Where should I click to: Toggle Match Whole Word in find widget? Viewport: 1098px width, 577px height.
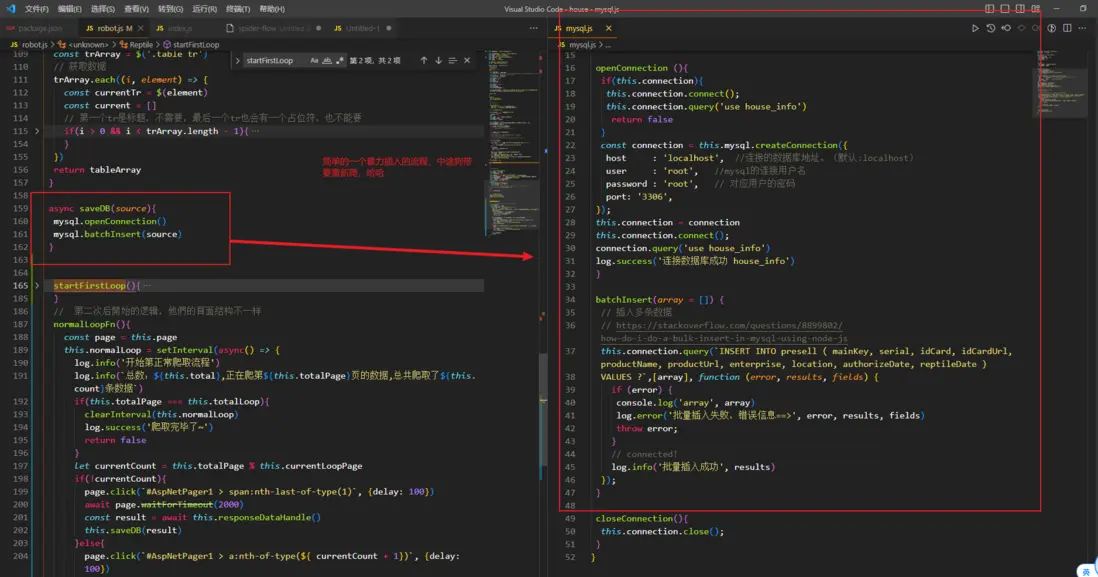coord(326,60)
